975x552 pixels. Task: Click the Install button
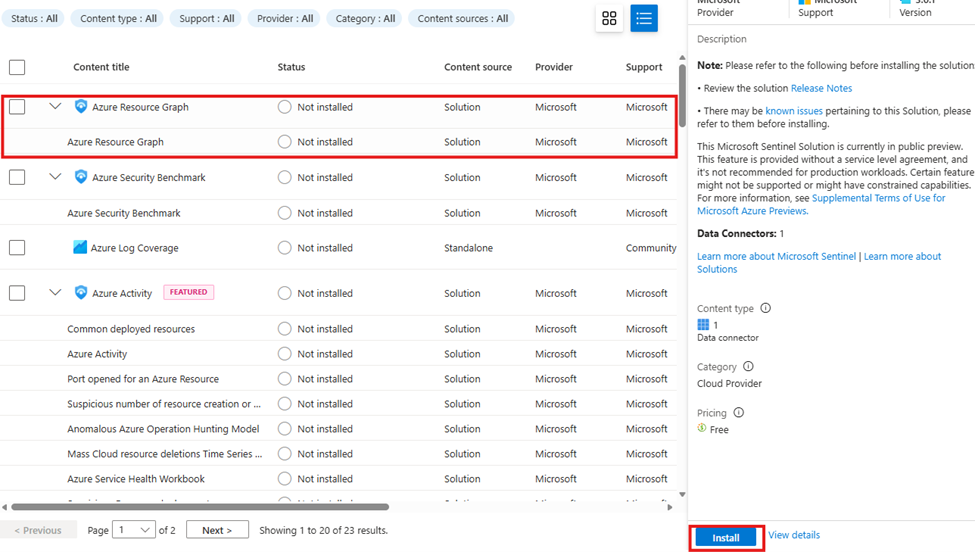[x=726, y=537]
